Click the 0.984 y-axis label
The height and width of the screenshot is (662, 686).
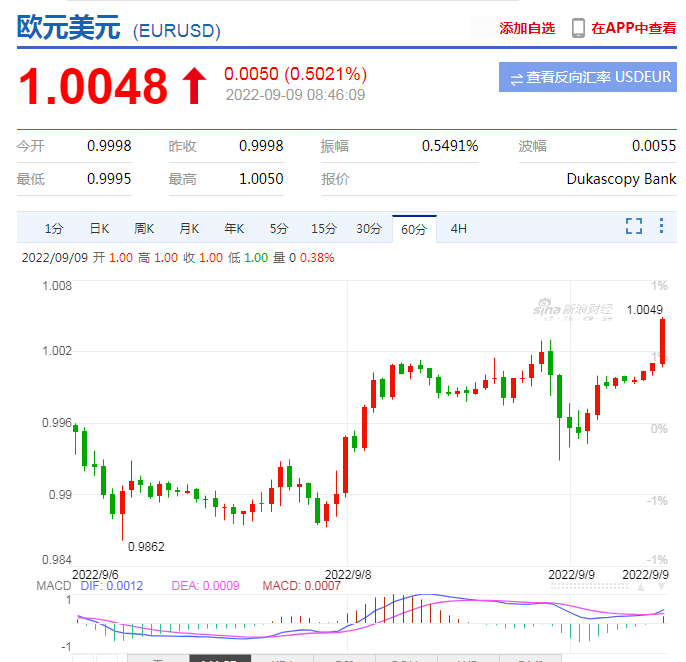pyautogui.click(x=57, y=560)
